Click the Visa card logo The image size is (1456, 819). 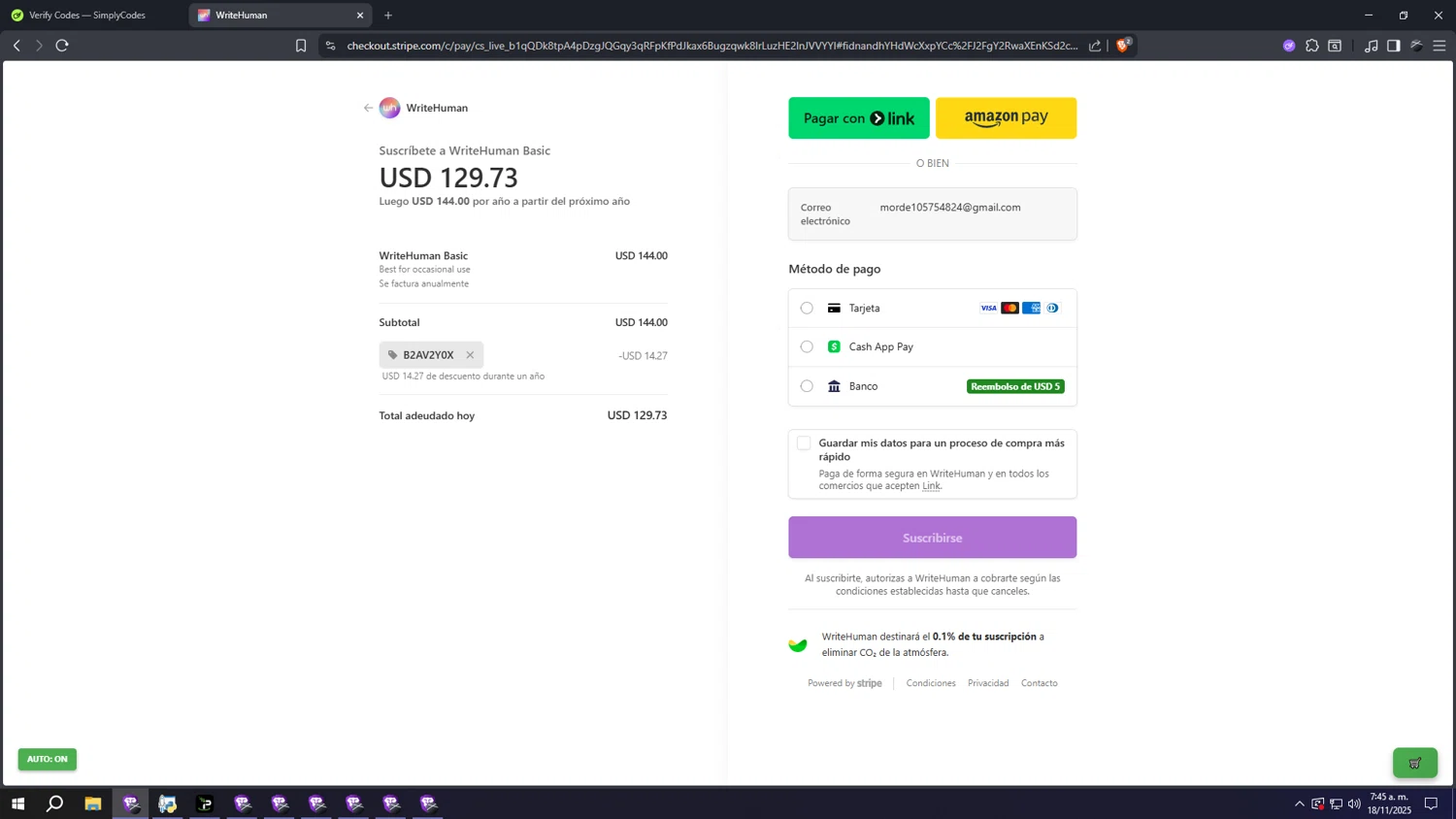click(x=988, y=308)
